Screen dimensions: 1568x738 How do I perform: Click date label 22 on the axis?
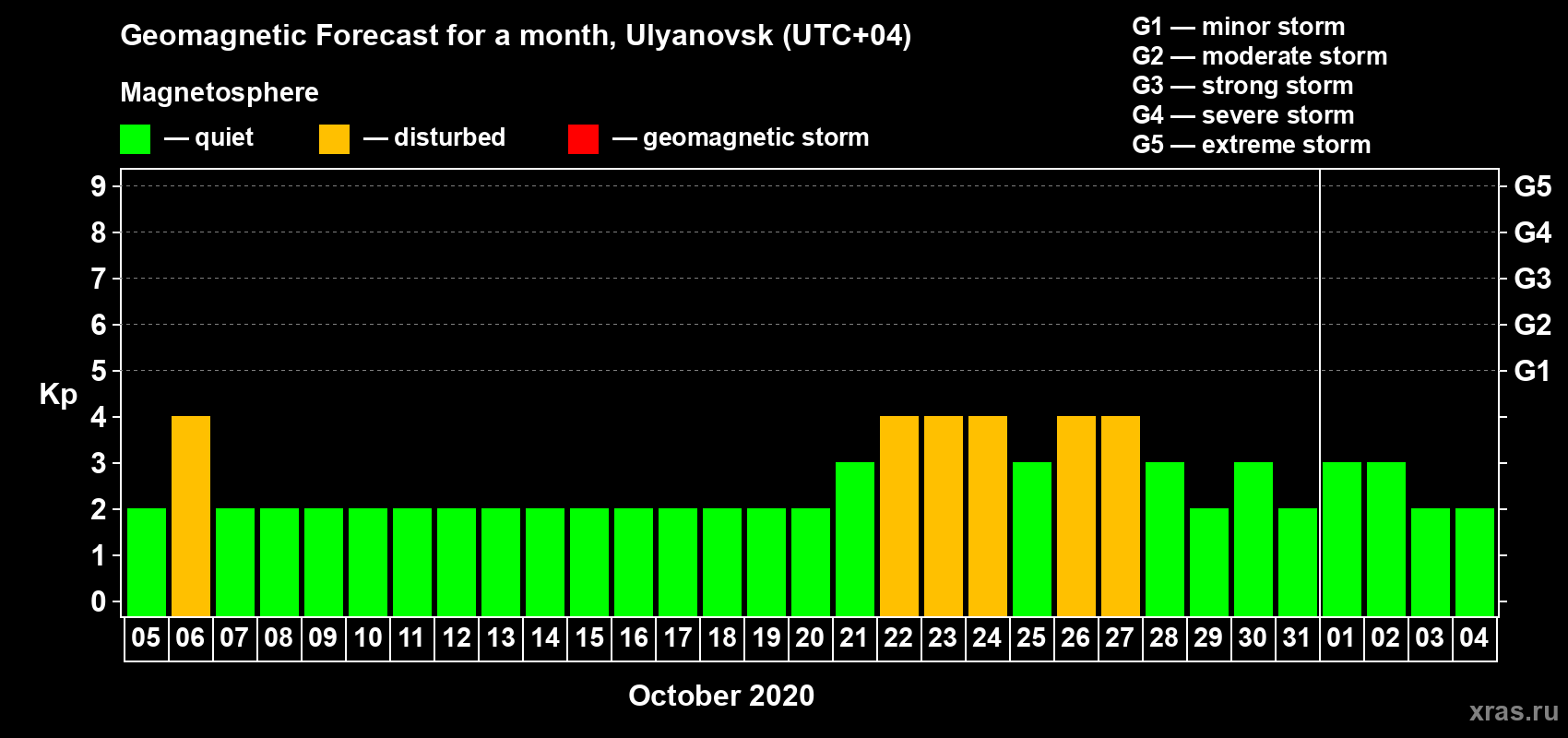pos(898,637)
